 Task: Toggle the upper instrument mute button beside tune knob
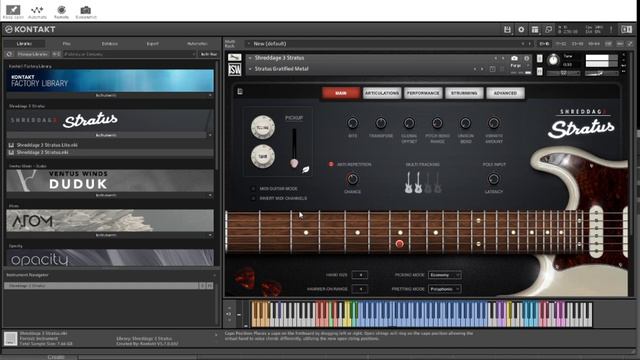coord(540,59)
